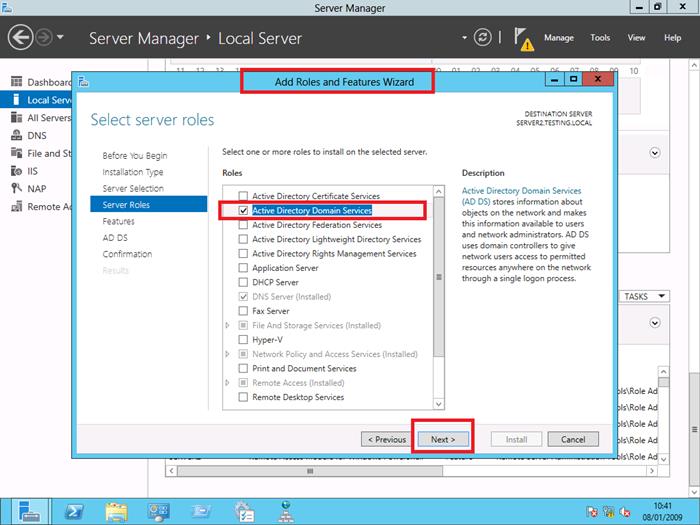Screen dimensions: 700x525
Task: Collapse the upper section chevron in Server Manager
Action: pos(654,153)
